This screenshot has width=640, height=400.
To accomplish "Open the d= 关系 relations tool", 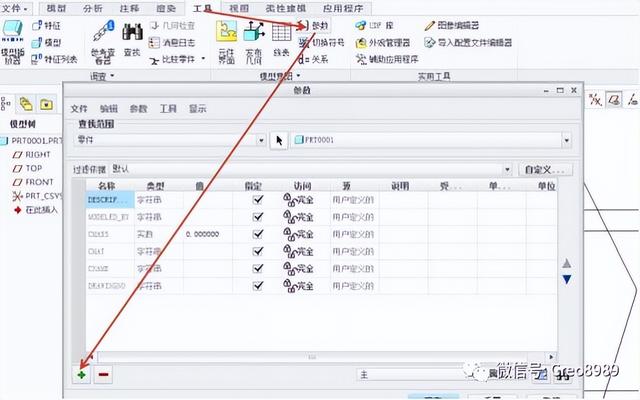I will click(x=313, y=60).
